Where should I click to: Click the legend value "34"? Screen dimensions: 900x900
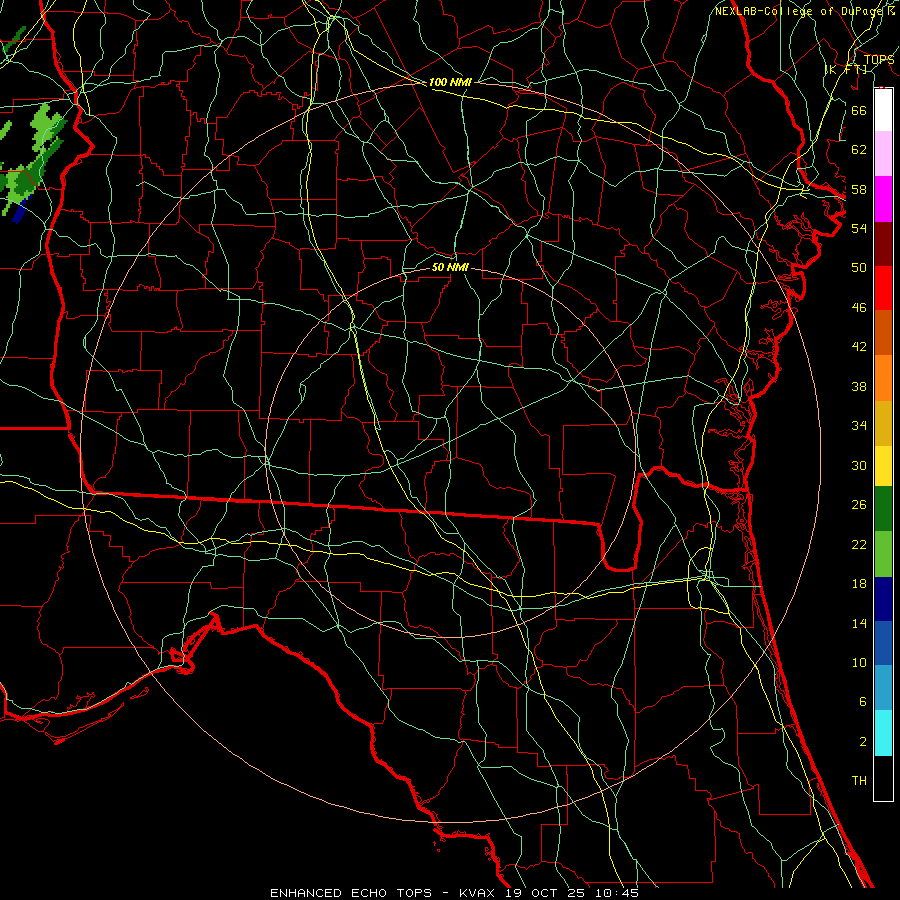coord(859,426)
